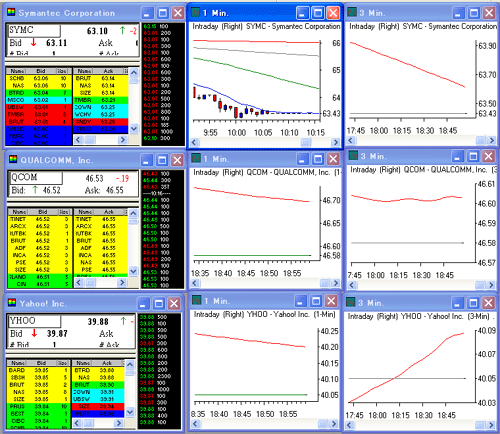Click left scroll arrow in YHOO 3 Min chart
Image resolution: width=500 pixels, height=434 pixels.
(350, 425)
